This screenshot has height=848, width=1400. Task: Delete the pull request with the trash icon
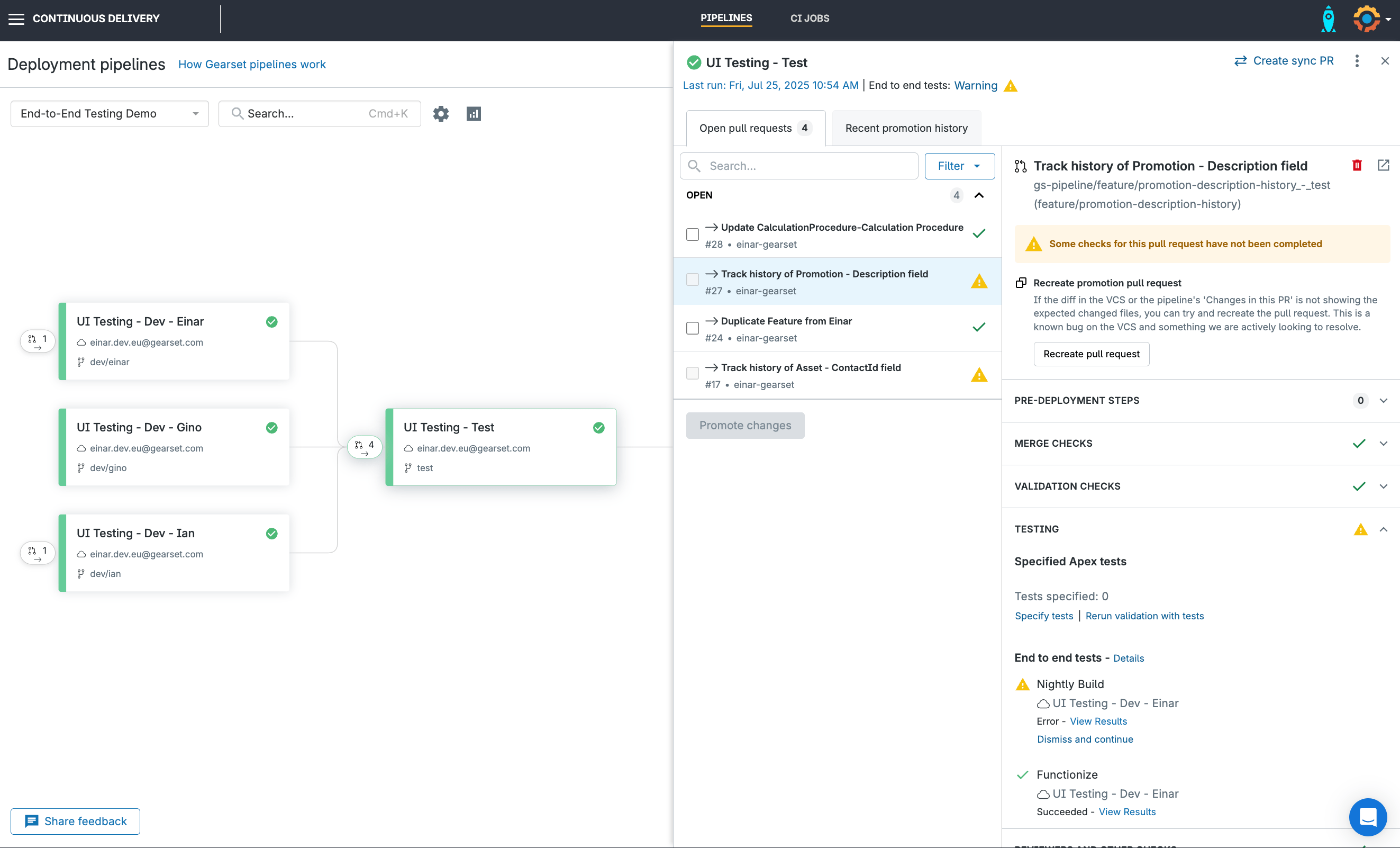tap(1357, 165)
